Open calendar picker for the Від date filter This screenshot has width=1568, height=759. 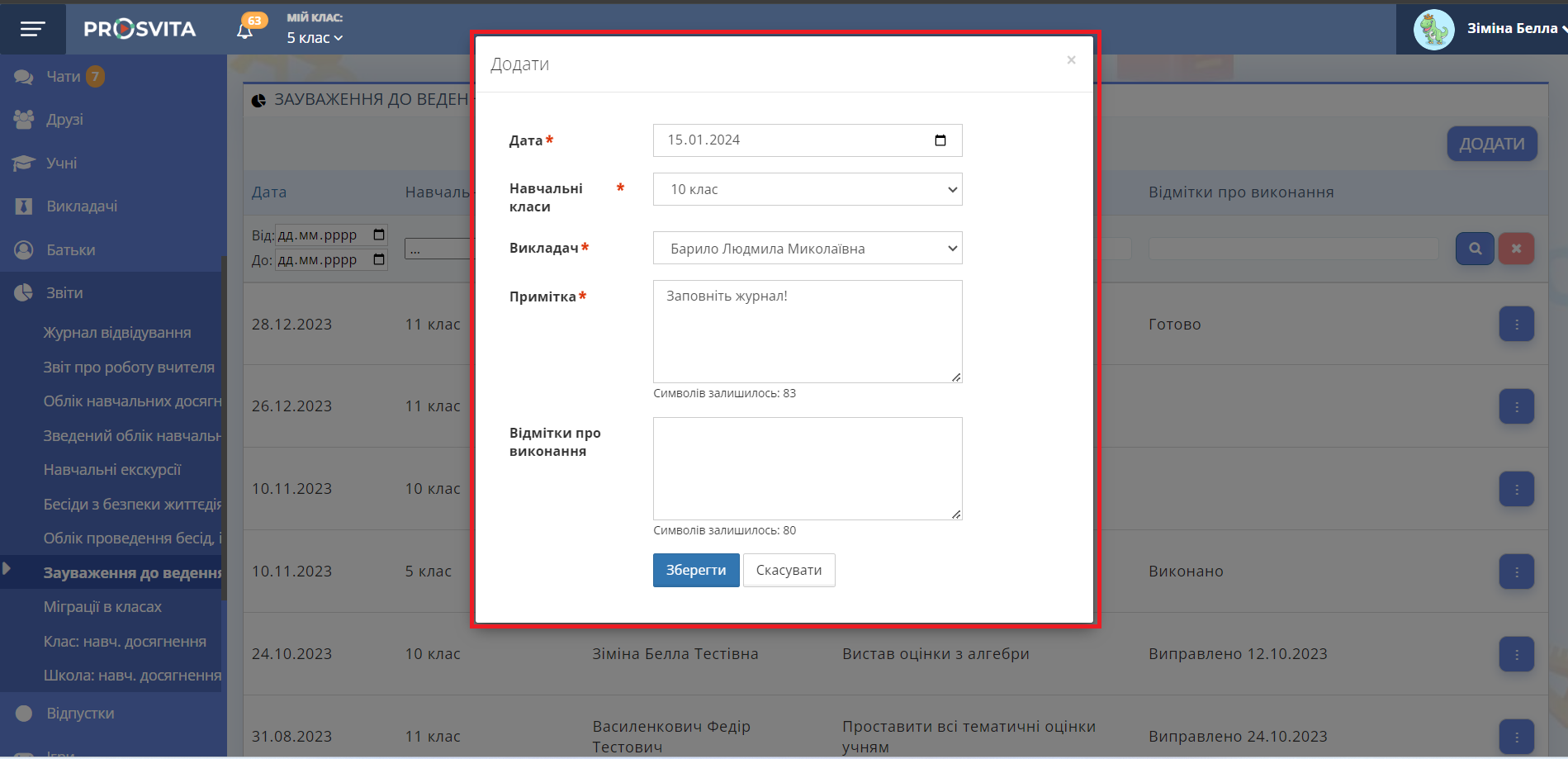pos(379,235)
